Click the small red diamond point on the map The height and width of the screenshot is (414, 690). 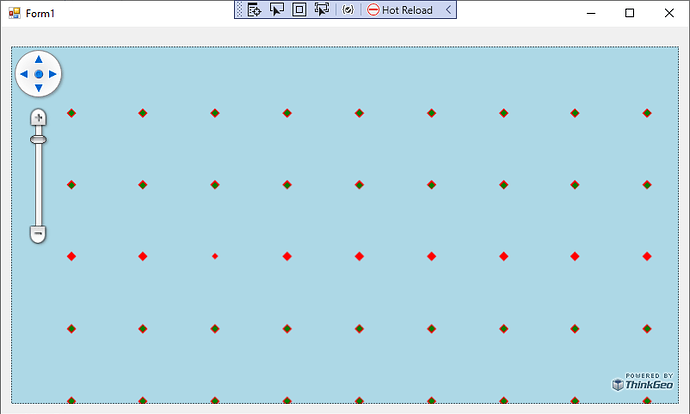click(215, 256)
